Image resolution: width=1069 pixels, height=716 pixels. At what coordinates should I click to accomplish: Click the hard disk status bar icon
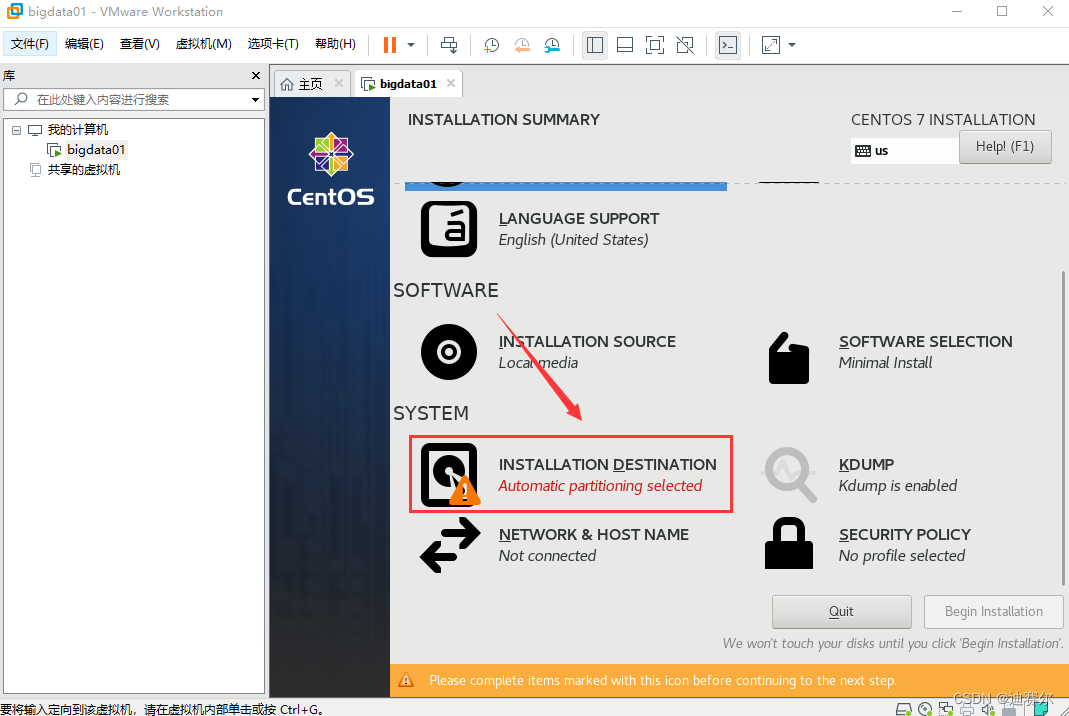(903, 709)
